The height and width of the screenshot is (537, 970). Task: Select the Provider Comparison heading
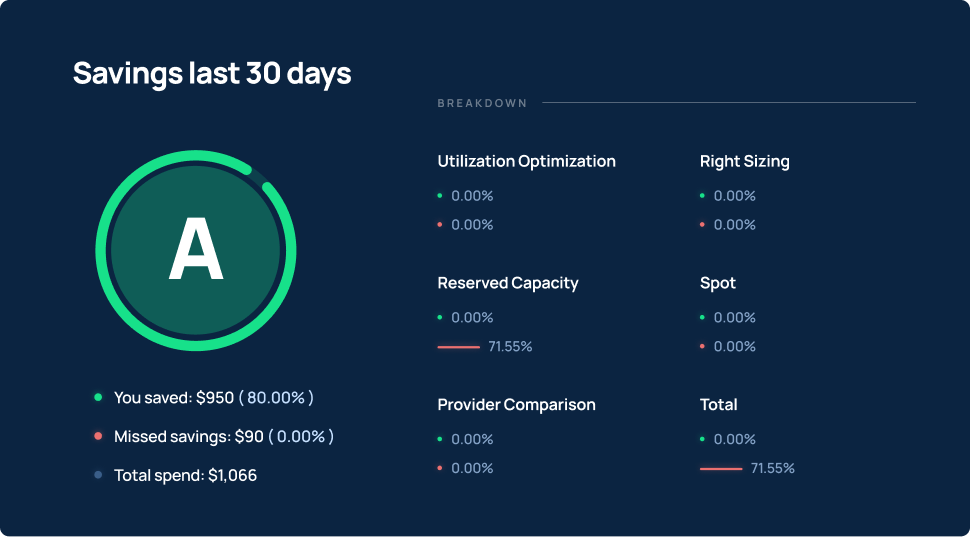point(516,405)
